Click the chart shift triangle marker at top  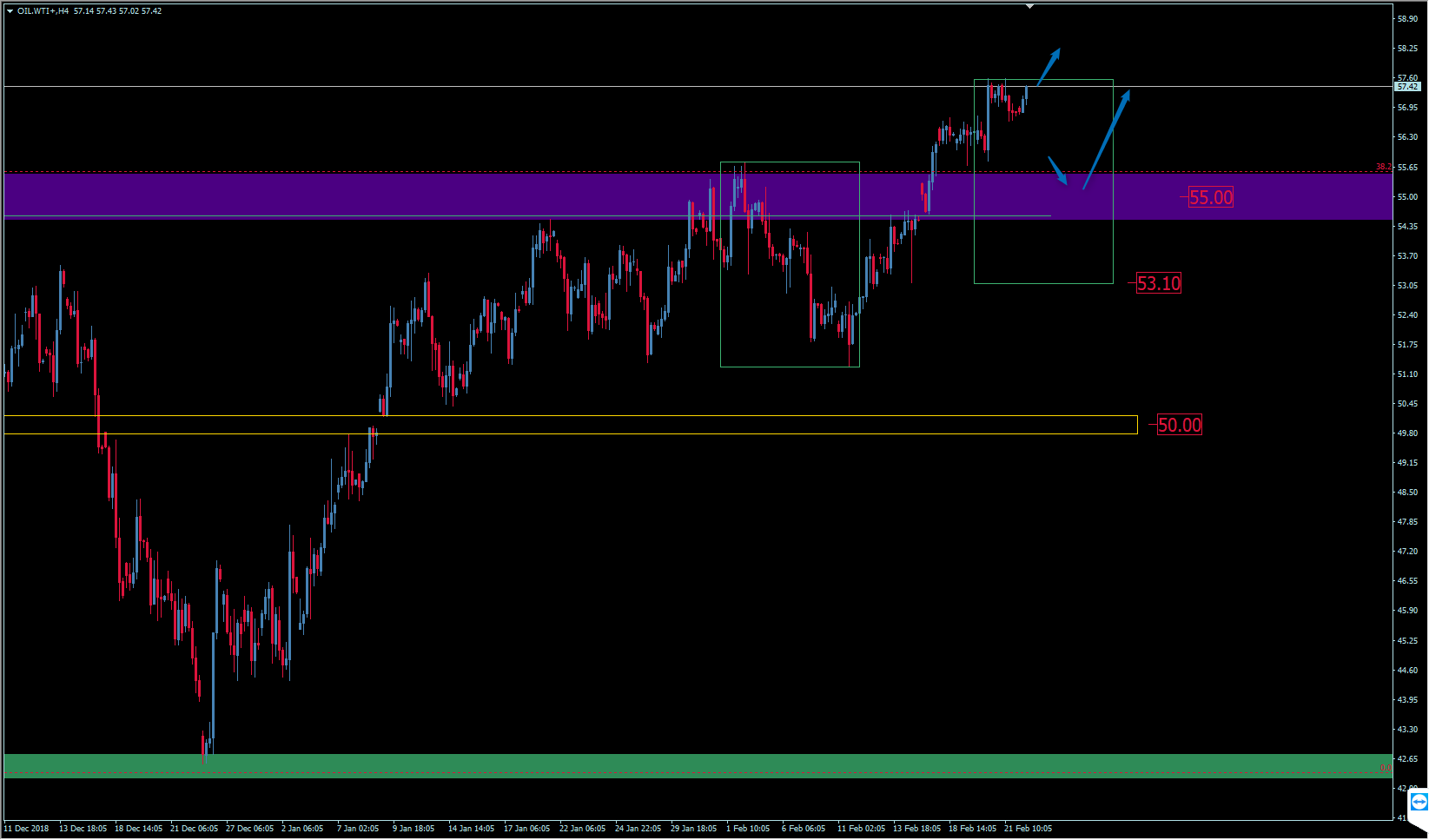pyautogui.click(x=1029, y=6)
